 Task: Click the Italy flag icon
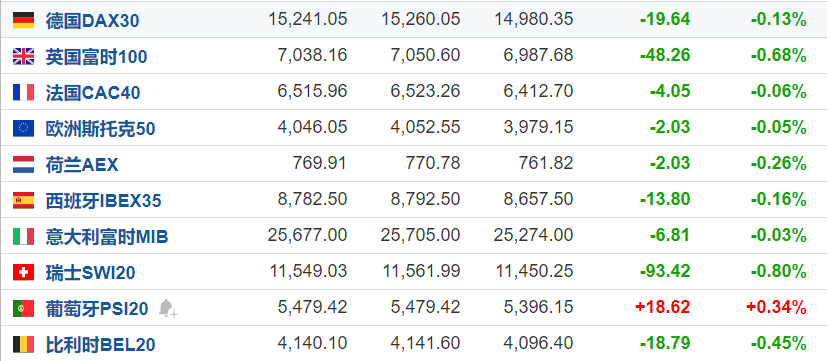[x=23, y=236]
